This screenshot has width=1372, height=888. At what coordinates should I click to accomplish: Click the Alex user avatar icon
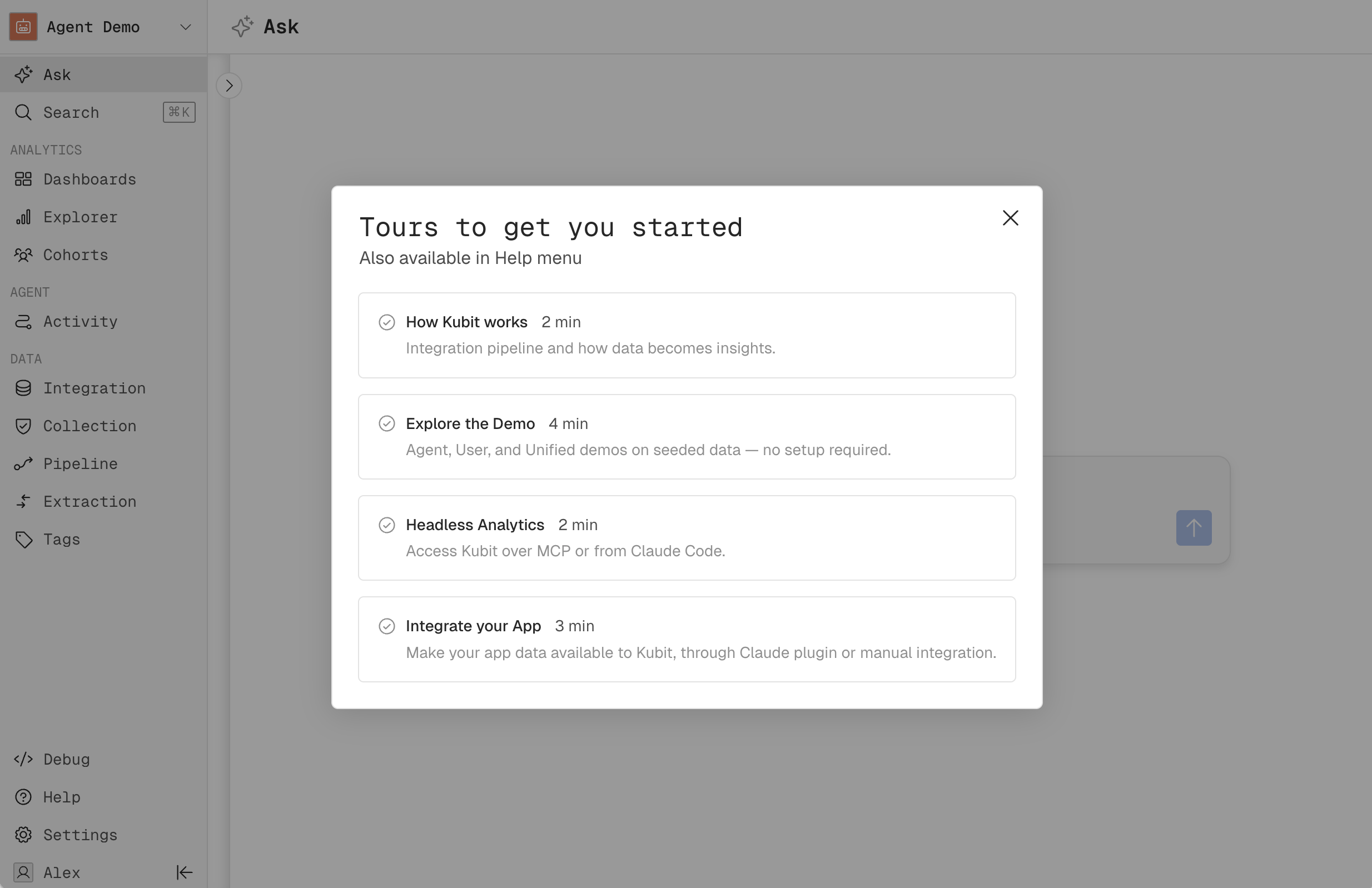click(x=23, y=872)
